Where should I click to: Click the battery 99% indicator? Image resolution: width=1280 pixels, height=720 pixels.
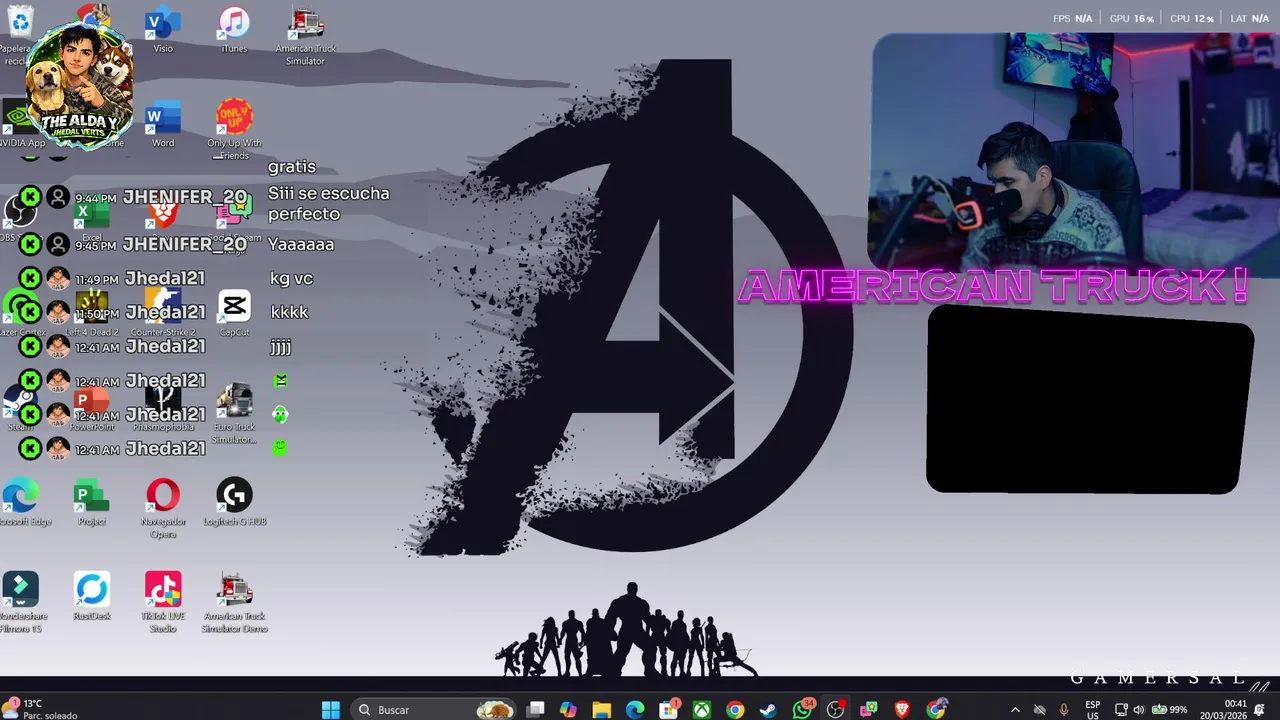(1169, 710)
